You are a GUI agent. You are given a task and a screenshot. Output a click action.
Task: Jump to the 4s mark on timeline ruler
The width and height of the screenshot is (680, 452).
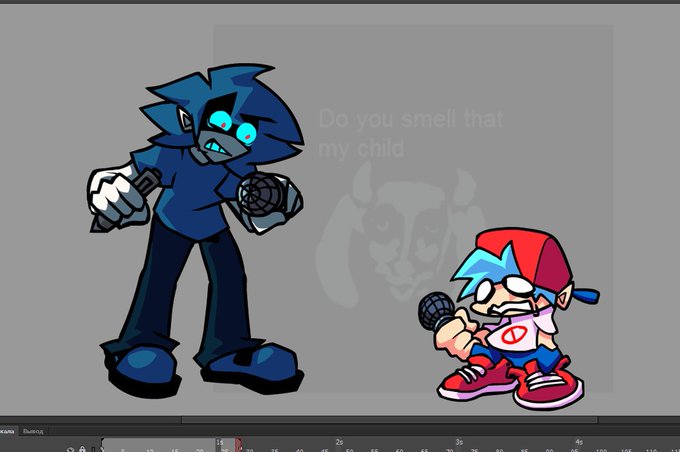click(579, 442)
